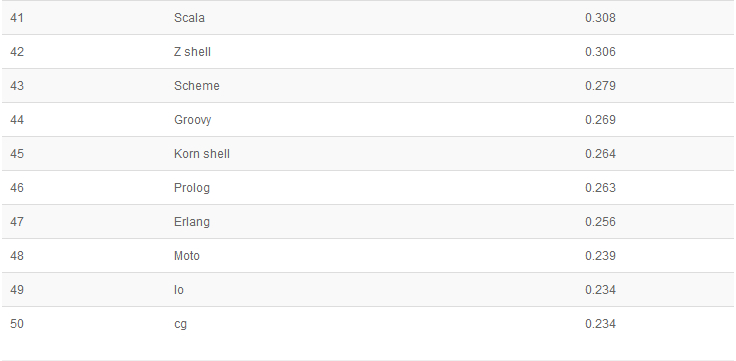Select the 0.308 rating value

(x=600, y=18)
